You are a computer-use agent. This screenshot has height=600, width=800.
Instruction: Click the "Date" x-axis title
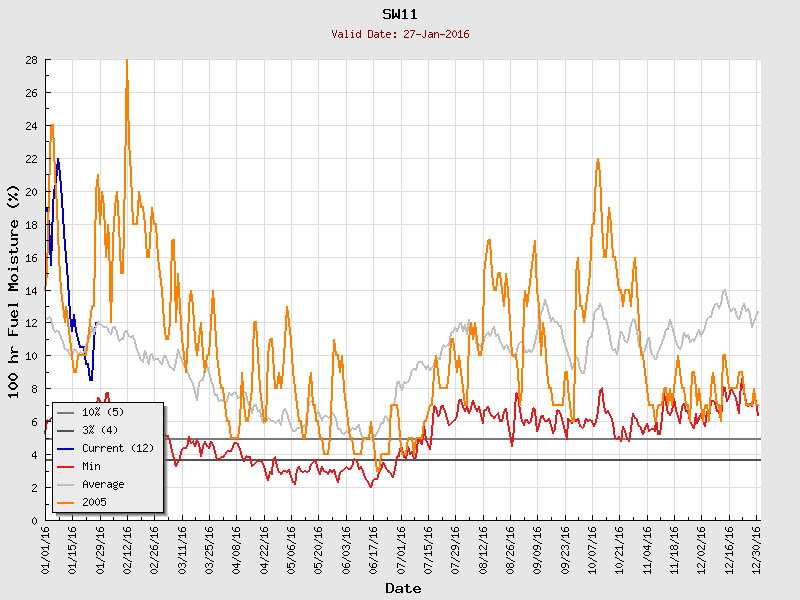403,588
